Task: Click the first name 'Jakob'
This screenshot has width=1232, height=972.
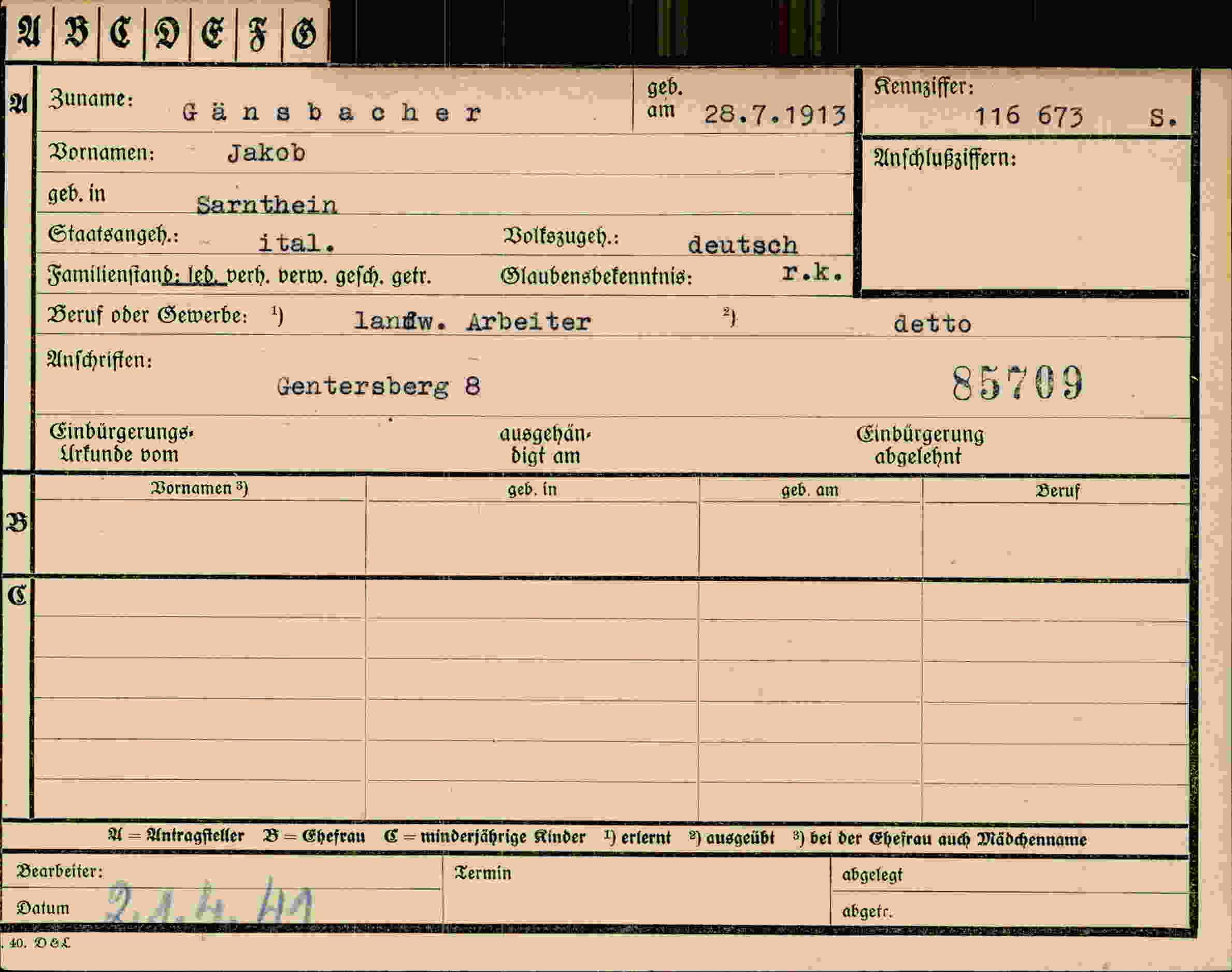Action: pos(266,152)
